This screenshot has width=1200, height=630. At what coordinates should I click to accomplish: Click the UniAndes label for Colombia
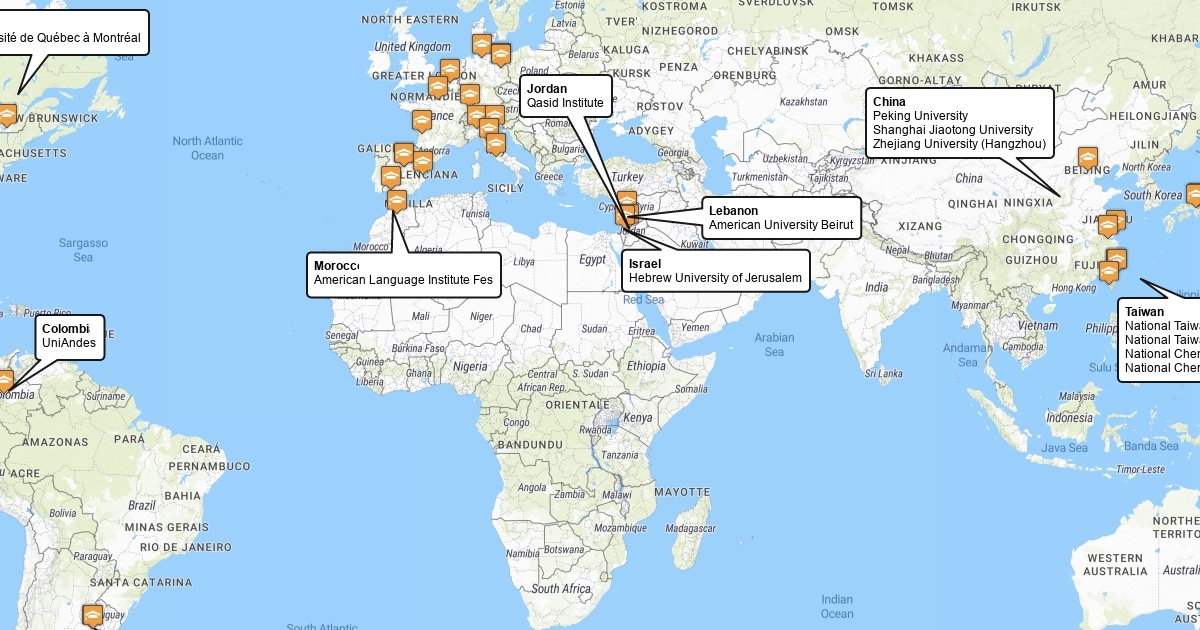69,343
